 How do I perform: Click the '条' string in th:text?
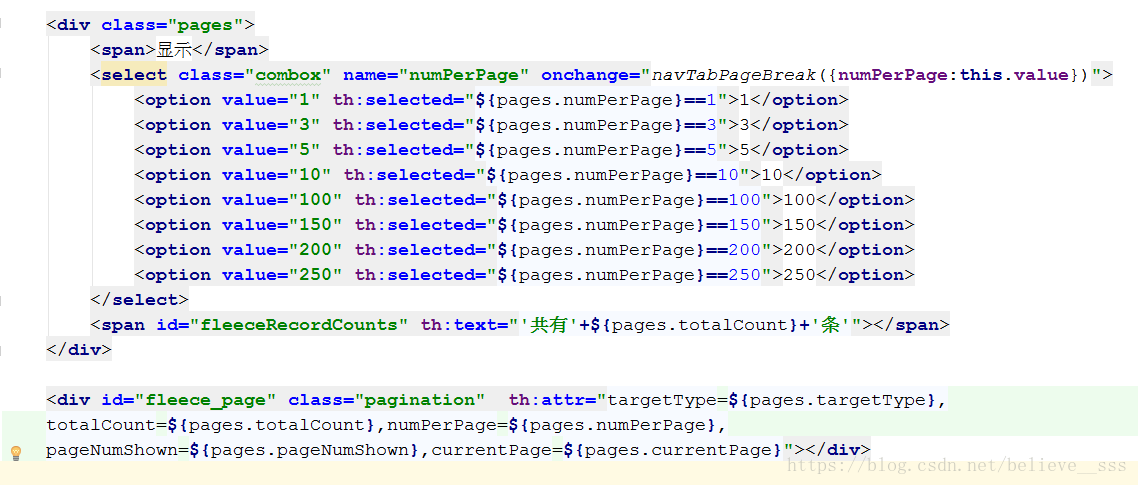pos(830,325)
